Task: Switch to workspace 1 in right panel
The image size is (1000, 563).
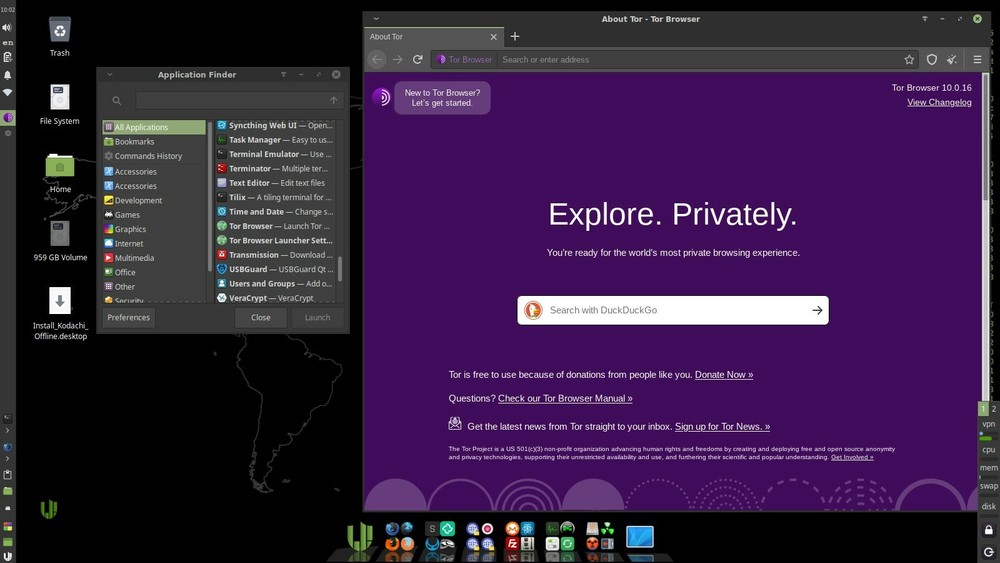Action: coord(983,409)
